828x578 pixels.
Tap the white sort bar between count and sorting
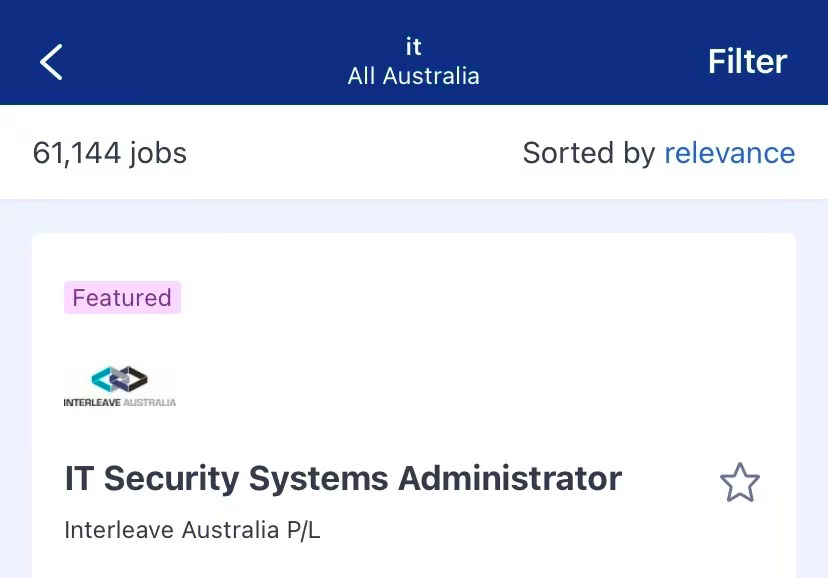click(x=354, y=153)
